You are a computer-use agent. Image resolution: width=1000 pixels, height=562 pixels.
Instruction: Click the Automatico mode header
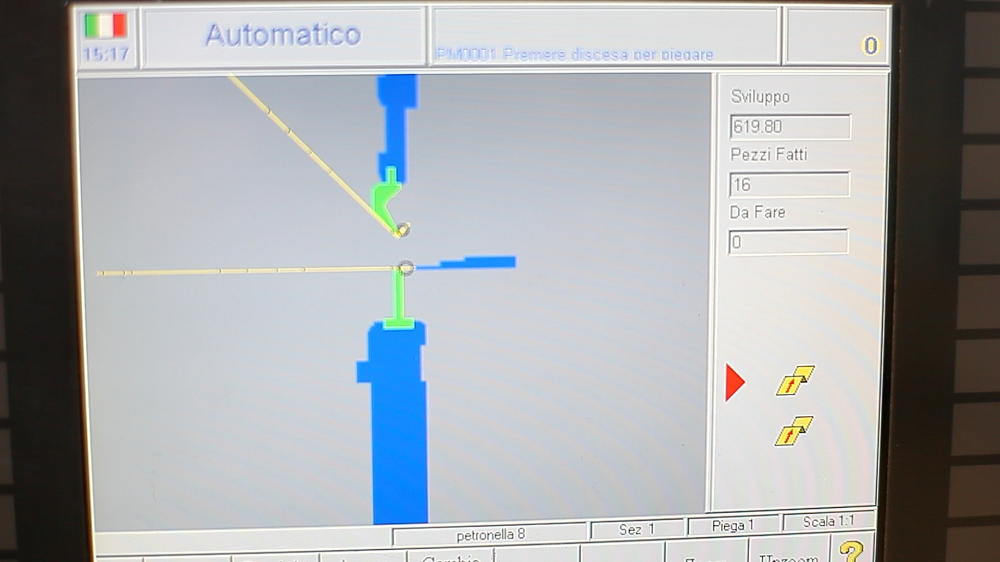(283, 35)
